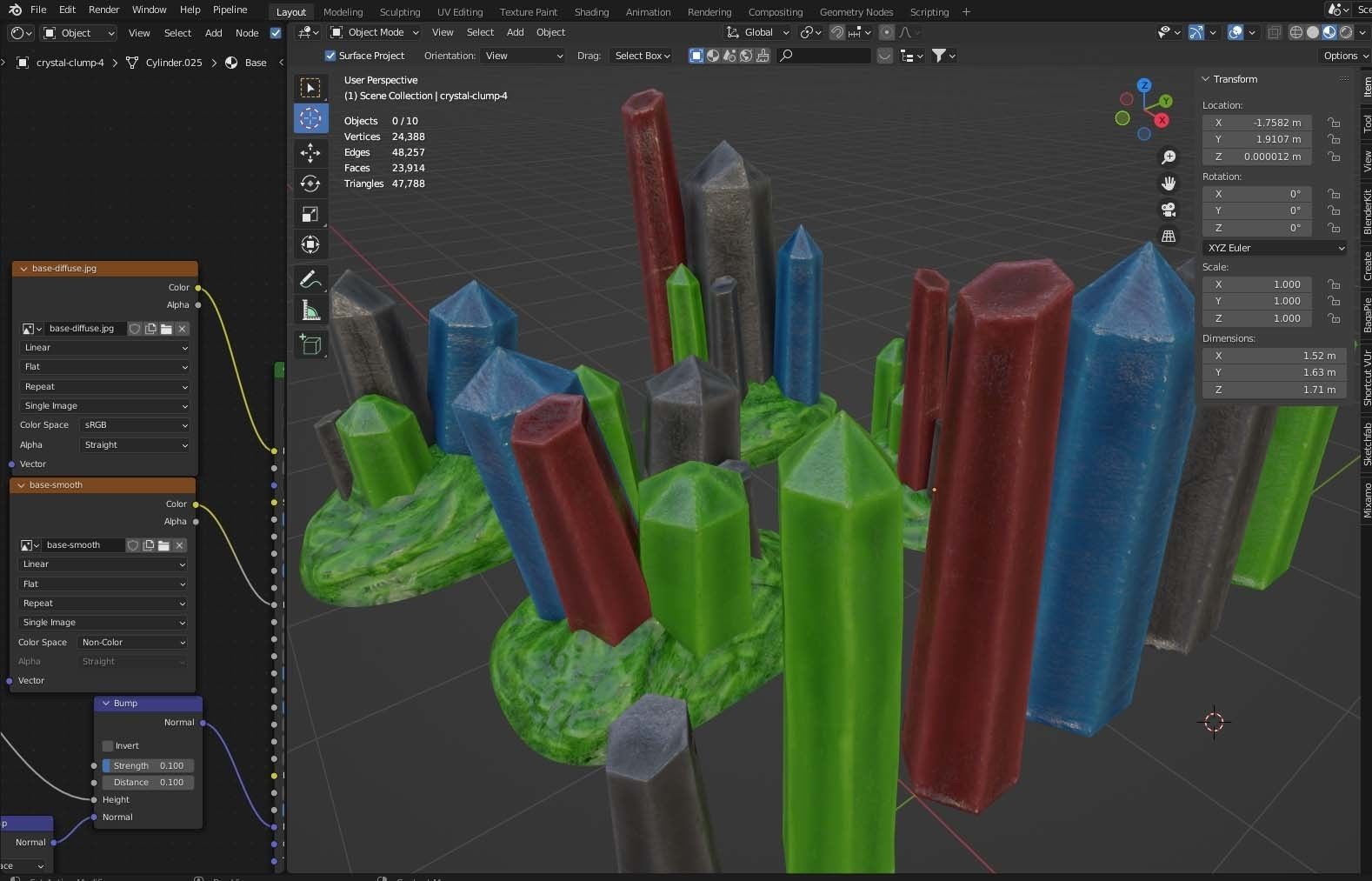
Task: Toggle Surface Project checkbox
Action: click(x=330, y=56)
